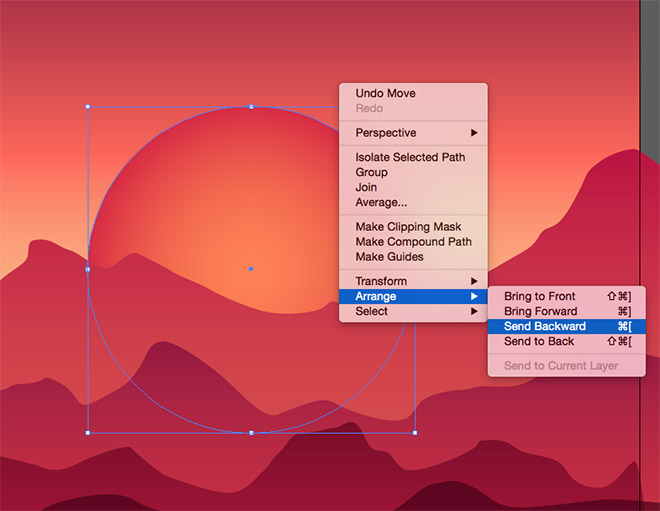Open the Select submenu
This screenshot has height=511, width=660.
click(x=413, y=311)
